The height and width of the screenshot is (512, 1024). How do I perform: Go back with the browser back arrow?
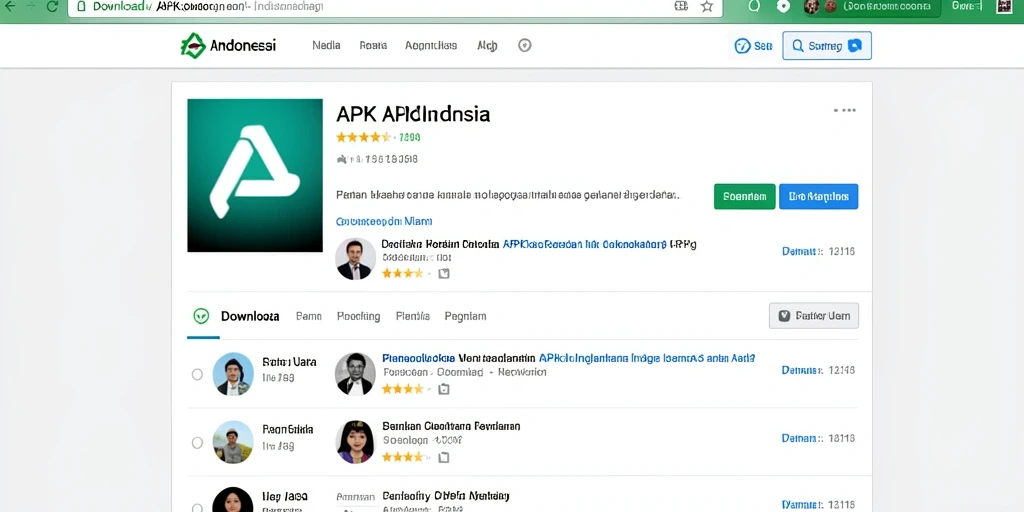click(9, 7)
